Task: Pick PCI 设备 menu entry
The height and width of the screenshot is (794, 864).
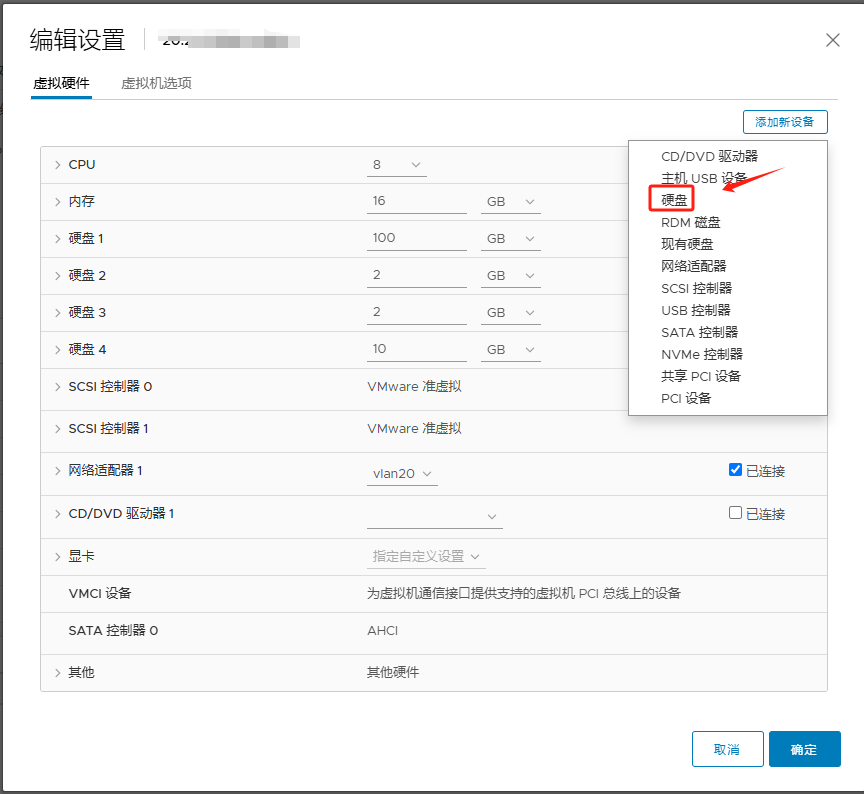Action: click(686, 398)
